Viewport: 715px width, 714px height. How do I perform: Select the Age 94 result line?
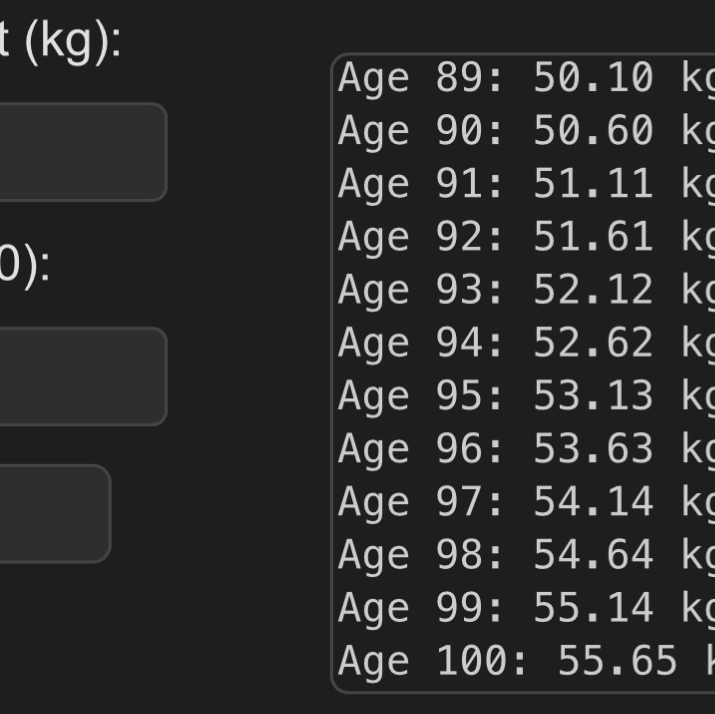coord(525,343)
